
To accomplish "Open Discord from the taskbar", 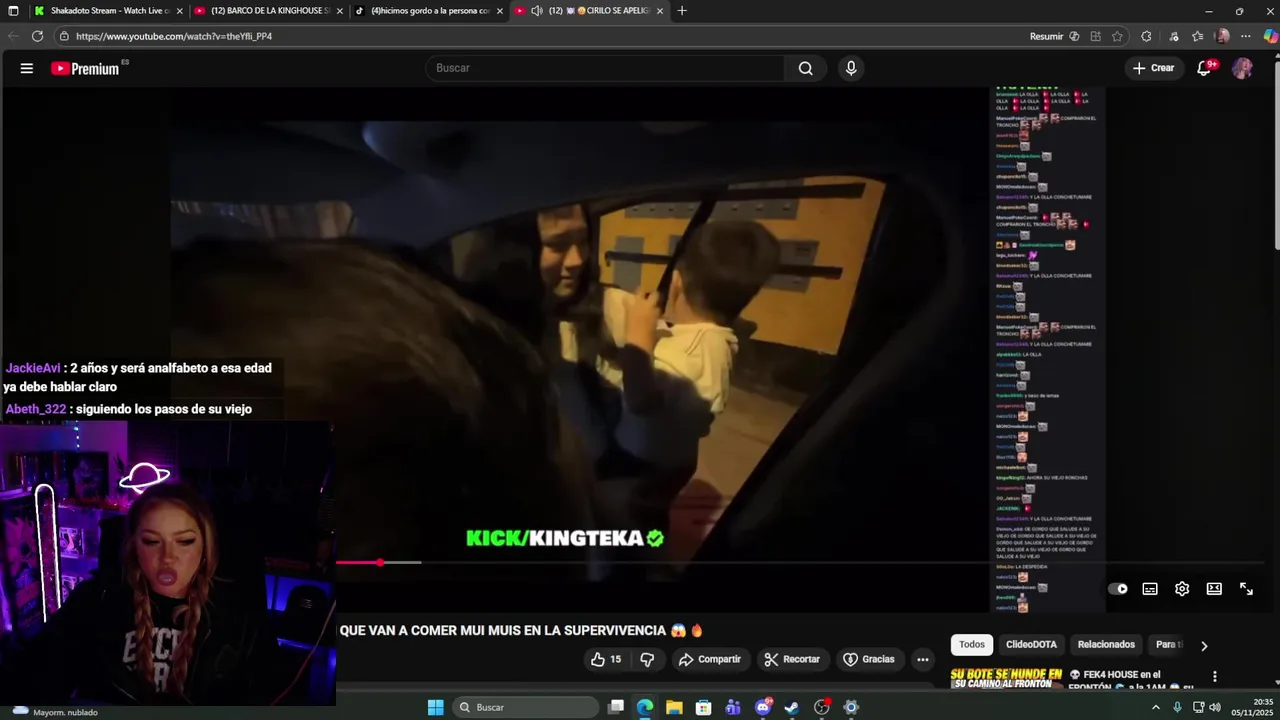I will tap(763, 707).
